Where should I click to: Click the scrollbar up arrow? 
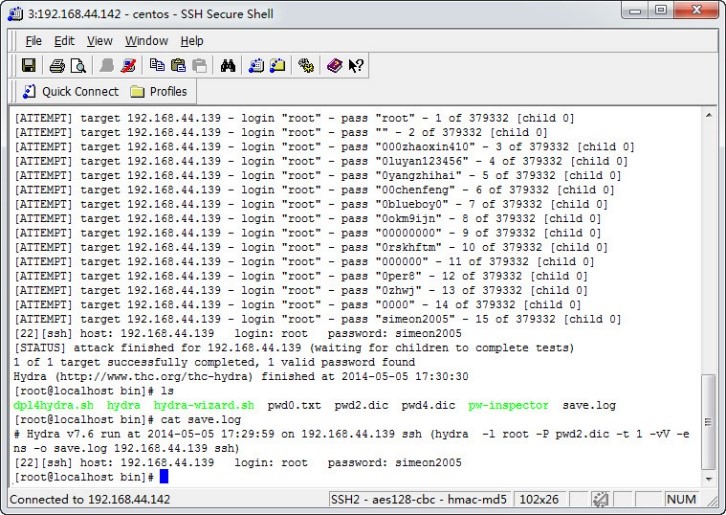coord(708,115)
